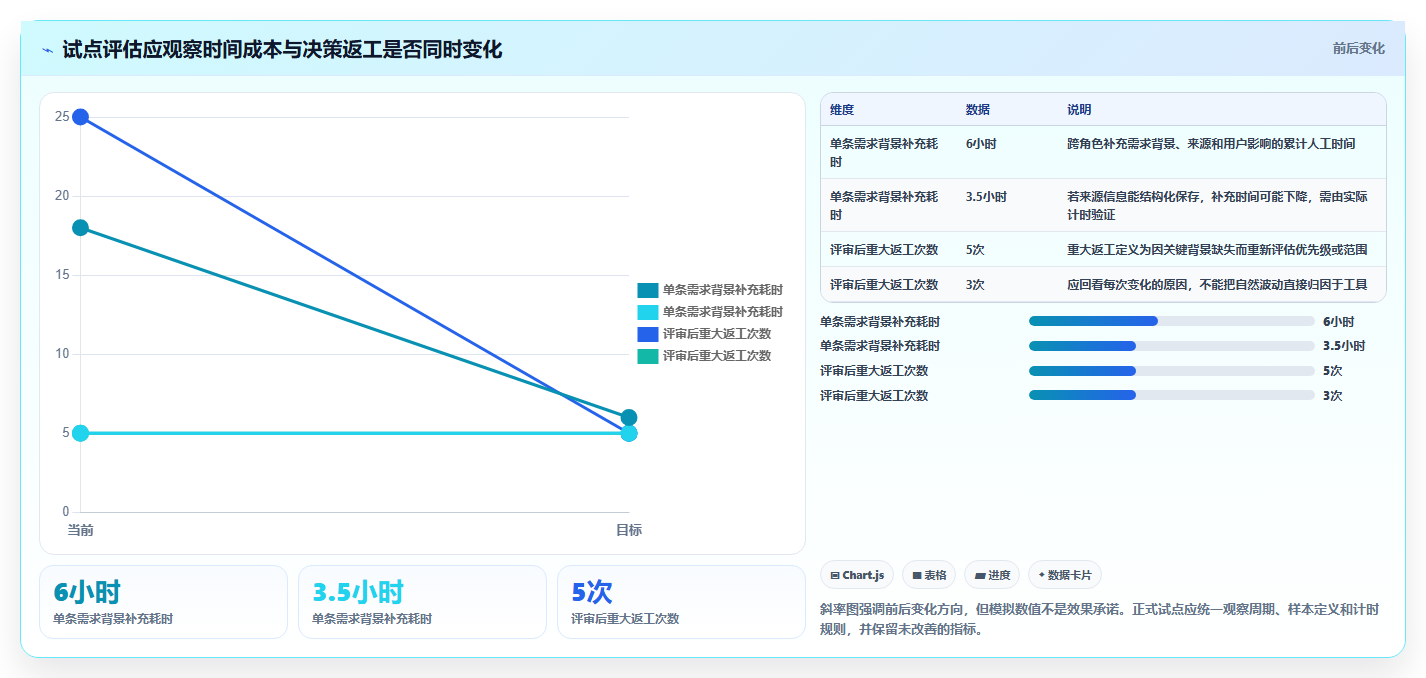Click the 3.5小时 progress bar
Screen dimensions: 1426x678
pos(1171,346)
